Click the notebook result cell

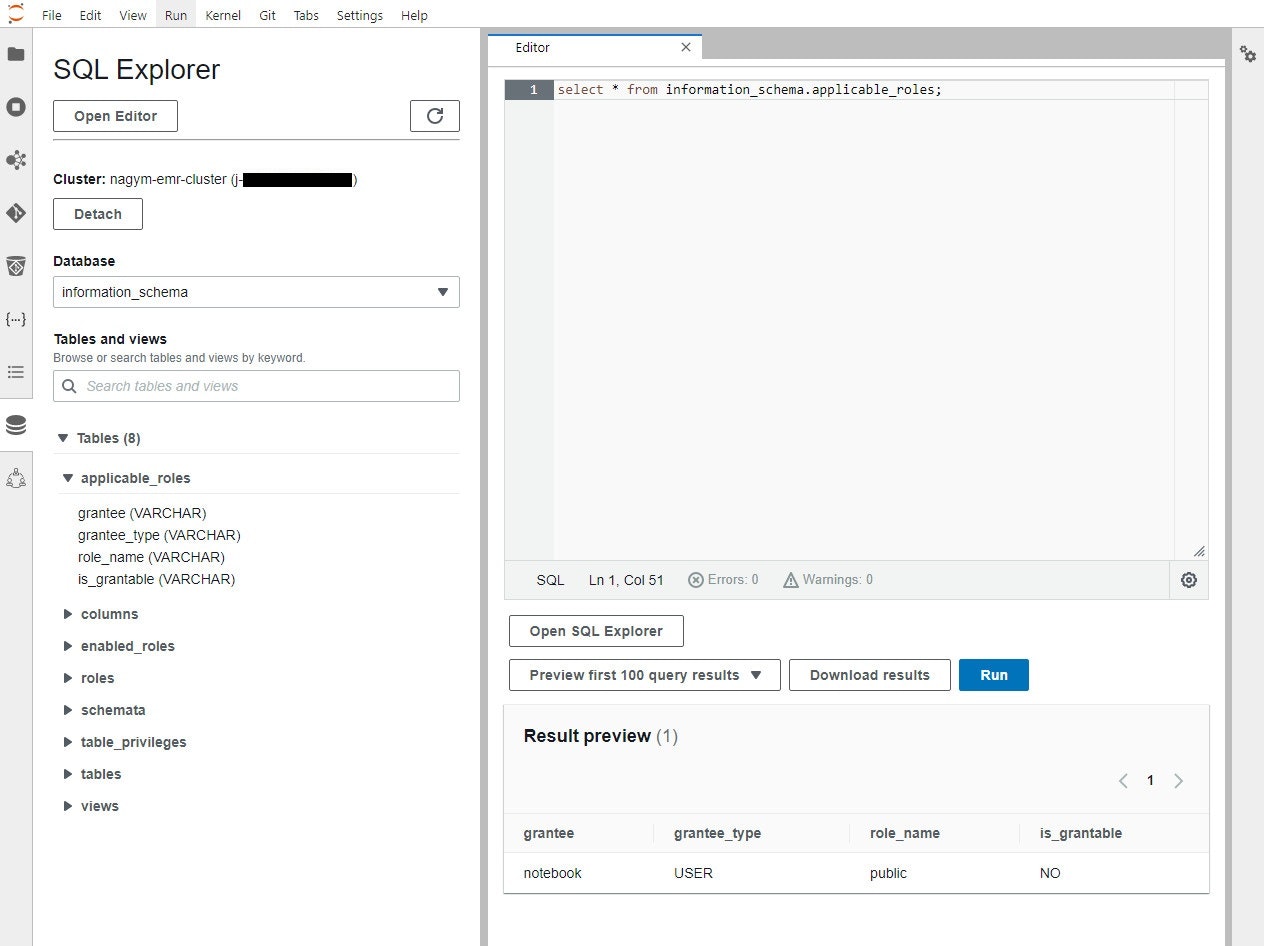pyautogui.click(x=552, y=873)
